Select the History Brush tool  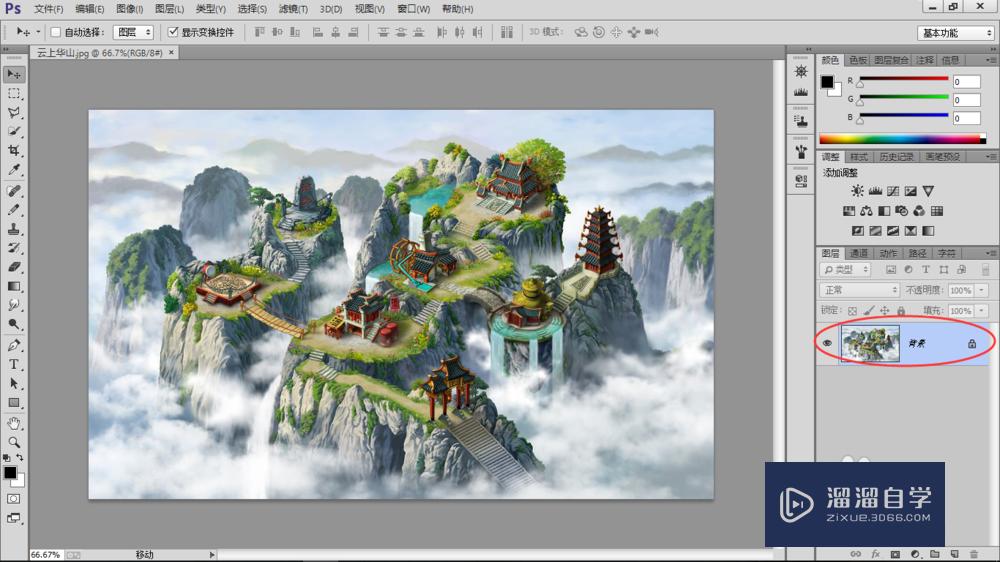coord(14,248)
